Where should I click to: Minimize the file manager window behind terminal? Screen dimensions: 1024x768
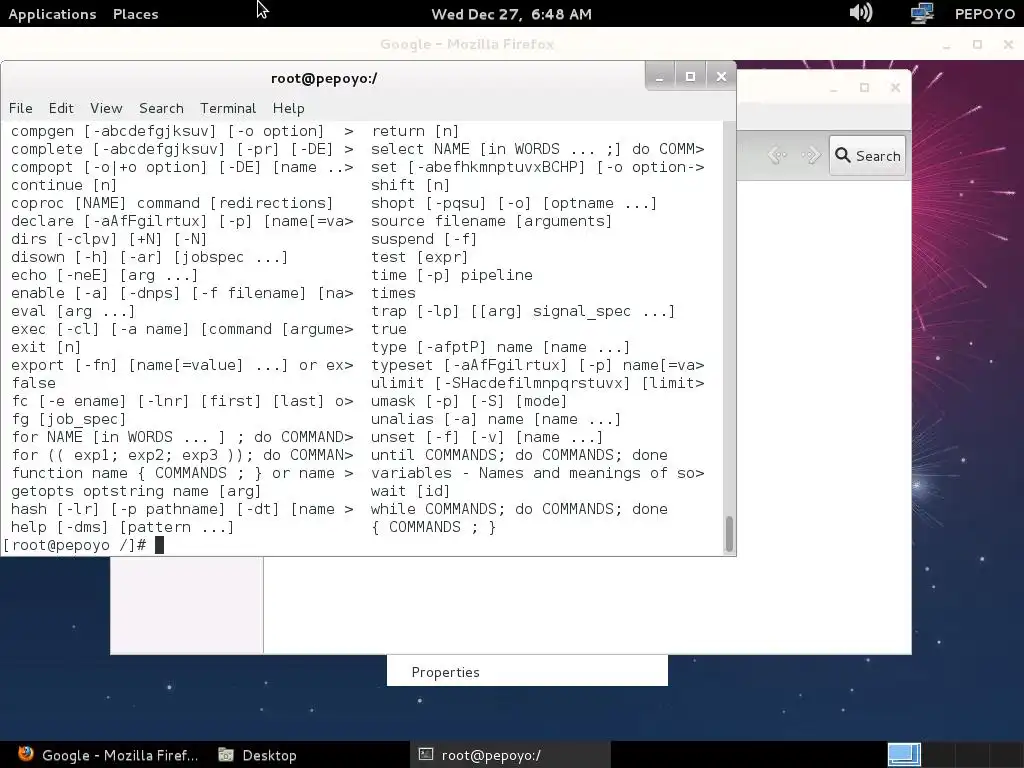click(x=833, y=88)
